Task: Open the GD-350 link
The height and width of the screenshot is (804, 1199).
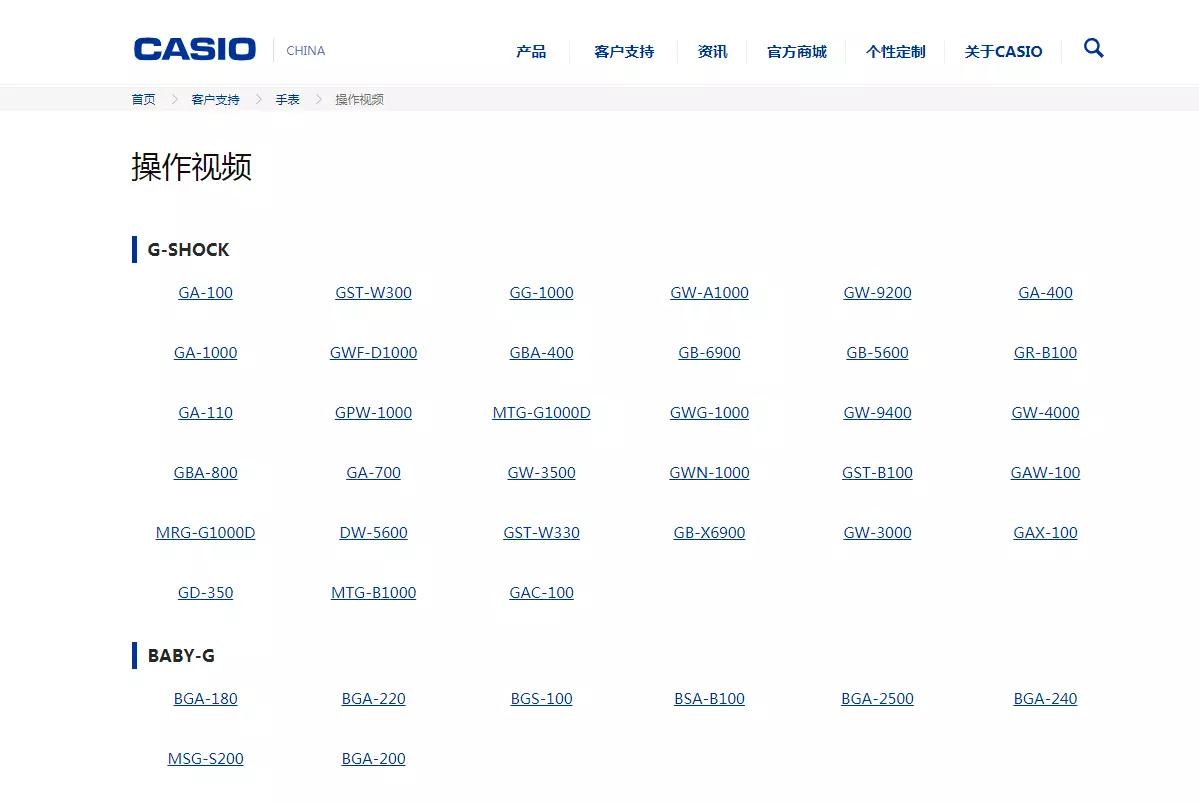Action: (x=206, y=593)
